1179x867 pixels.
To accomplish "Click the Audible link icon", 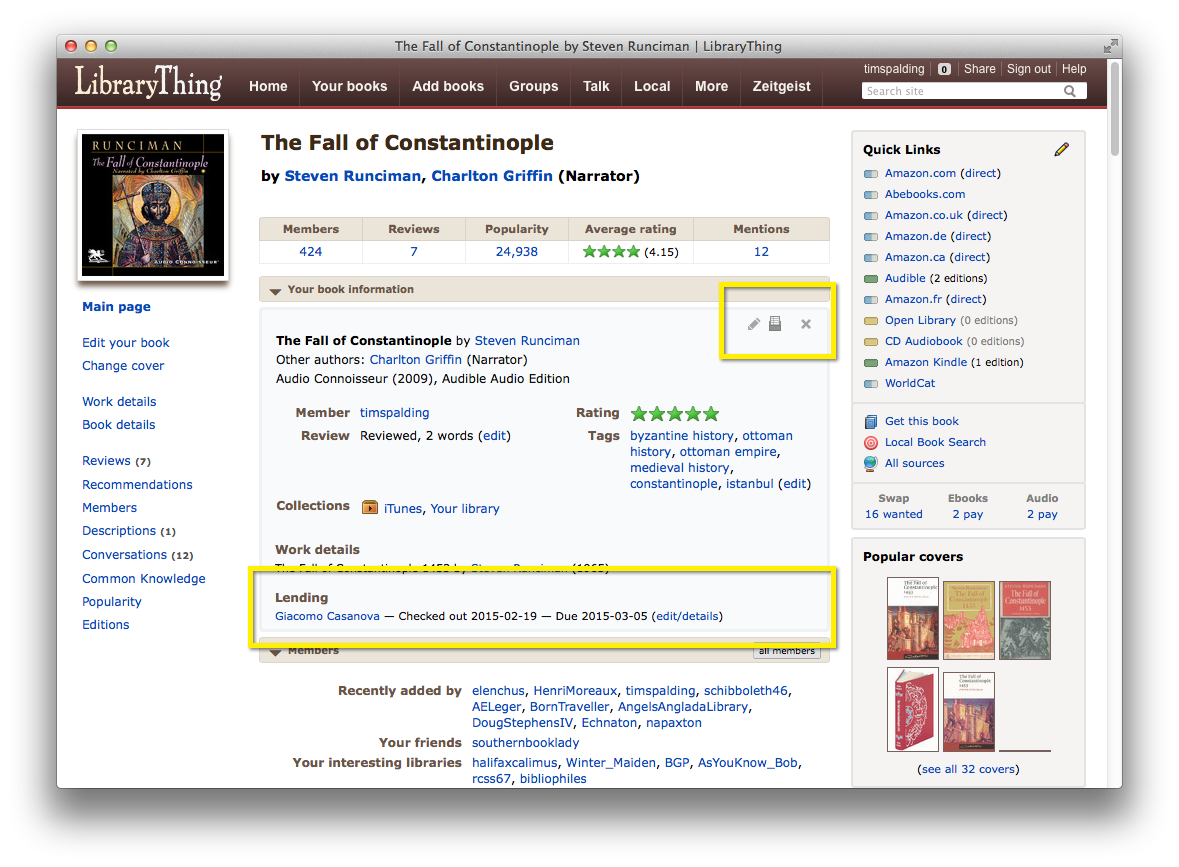I will coord(871,279).
